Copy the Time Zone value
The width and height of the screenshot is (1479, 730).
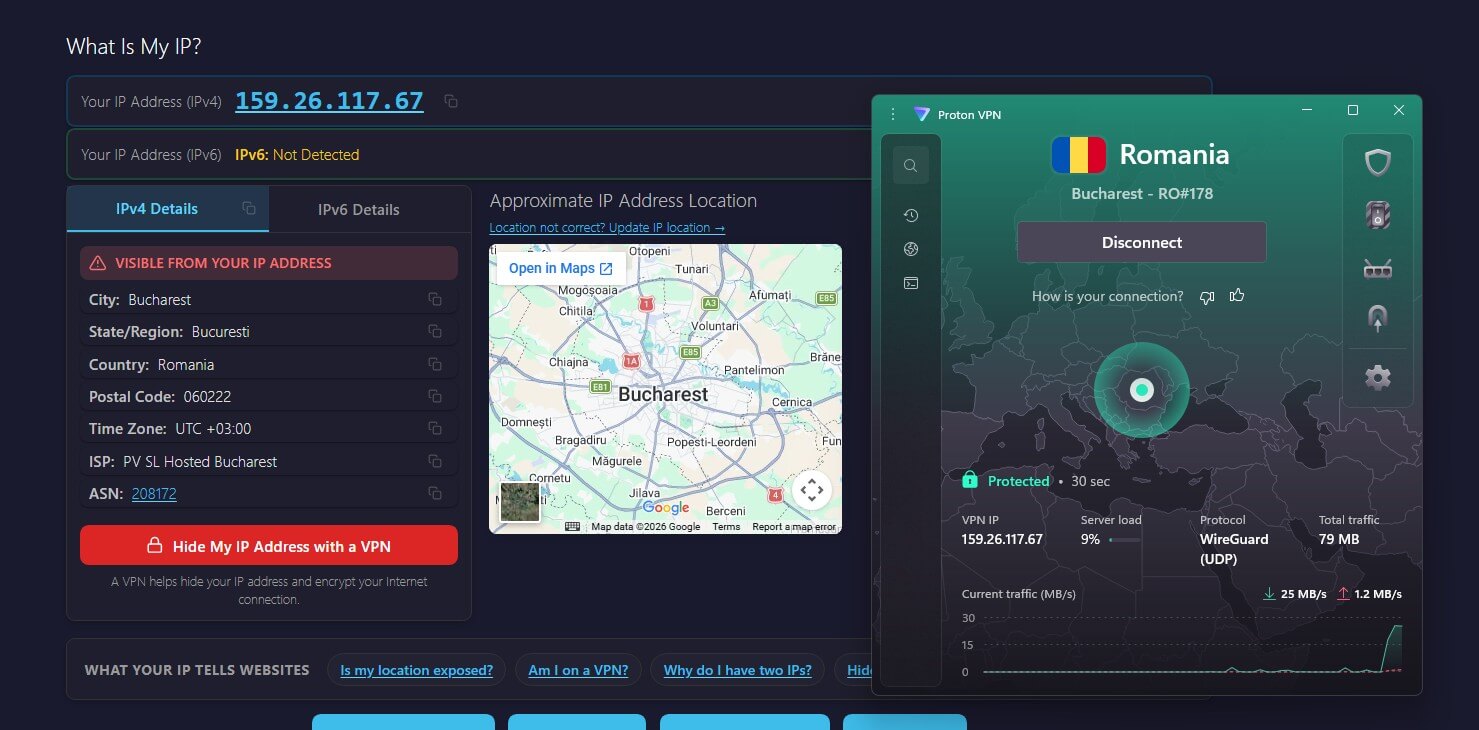pyautogui.click(x=435, y=428)
